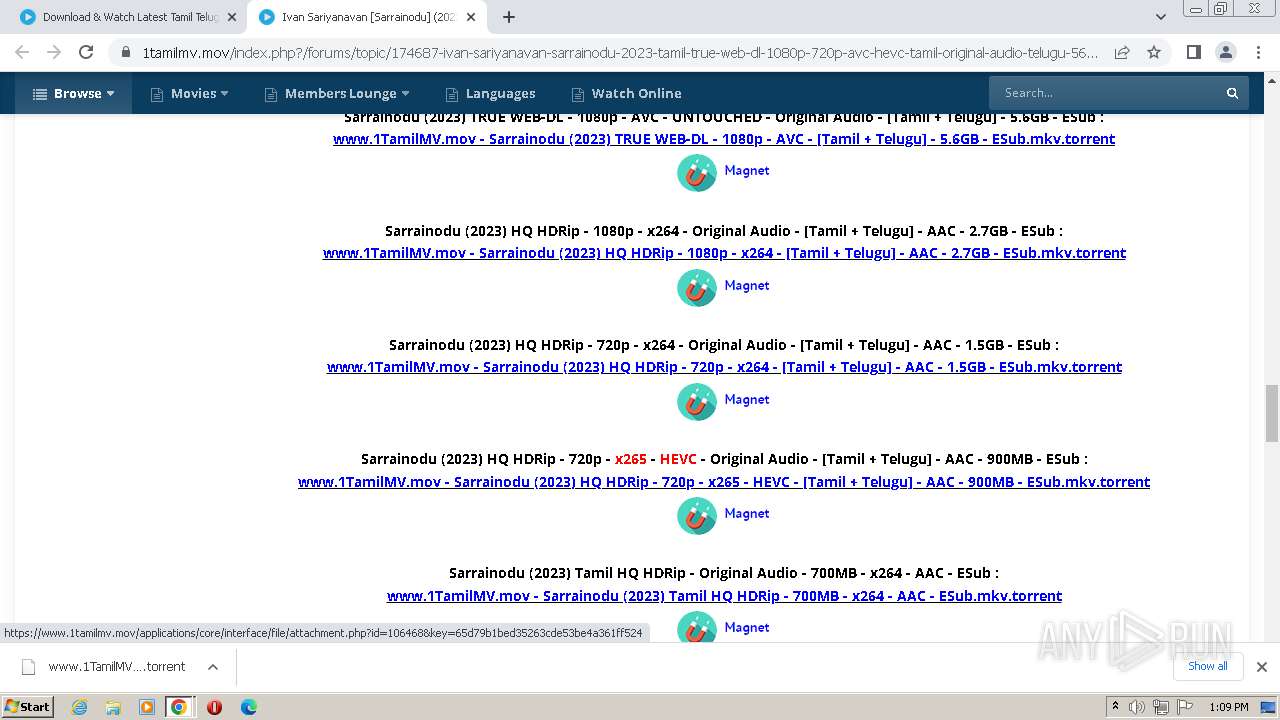The width and height of the screenshot is (1280, 720).
Task: Bookmark this page with the star
Action: 1154,52
